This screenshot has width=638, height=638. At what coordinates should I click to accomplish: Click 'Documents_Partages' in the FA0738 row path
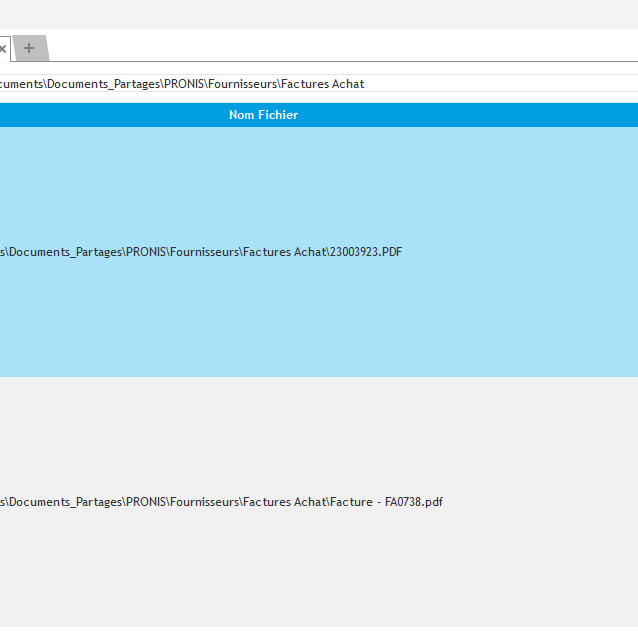click(x=66, y=502)
